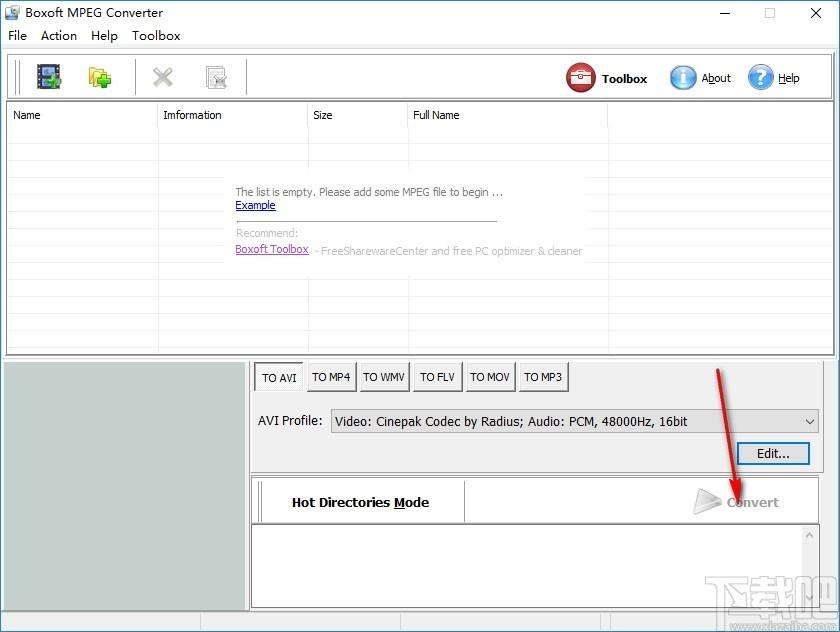Open the Example link
Screen dimensions: 840x632
(x=256, y=205)
